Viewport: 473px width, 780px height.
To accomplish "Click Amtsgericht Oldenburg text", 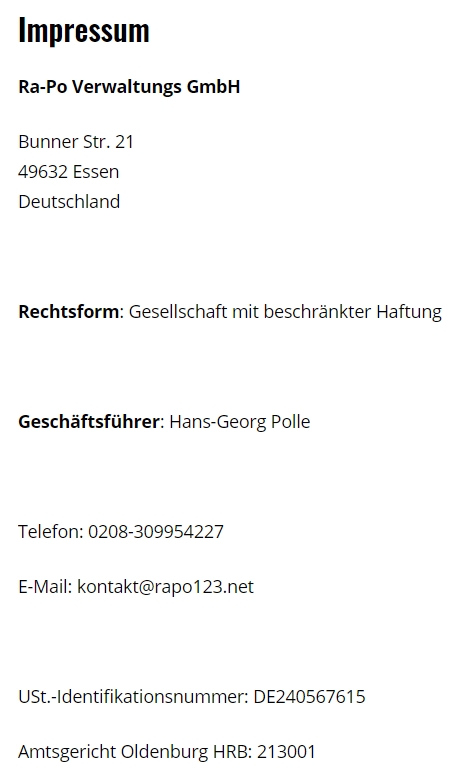I will pyautogui.click(x=113, y=752).
